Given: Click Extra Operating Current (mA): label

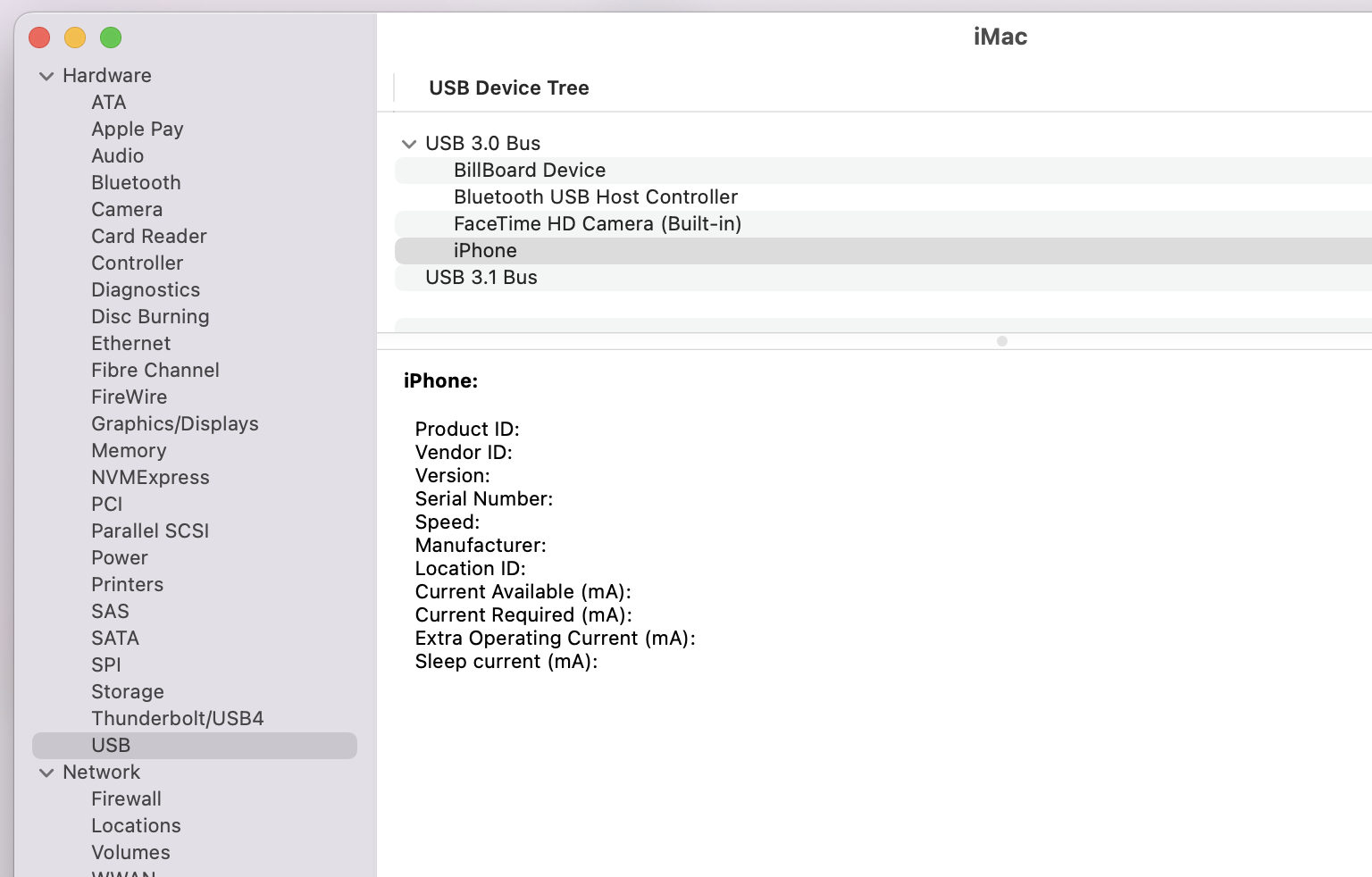Looking at the screenshot, I should [x=556, y=639].
